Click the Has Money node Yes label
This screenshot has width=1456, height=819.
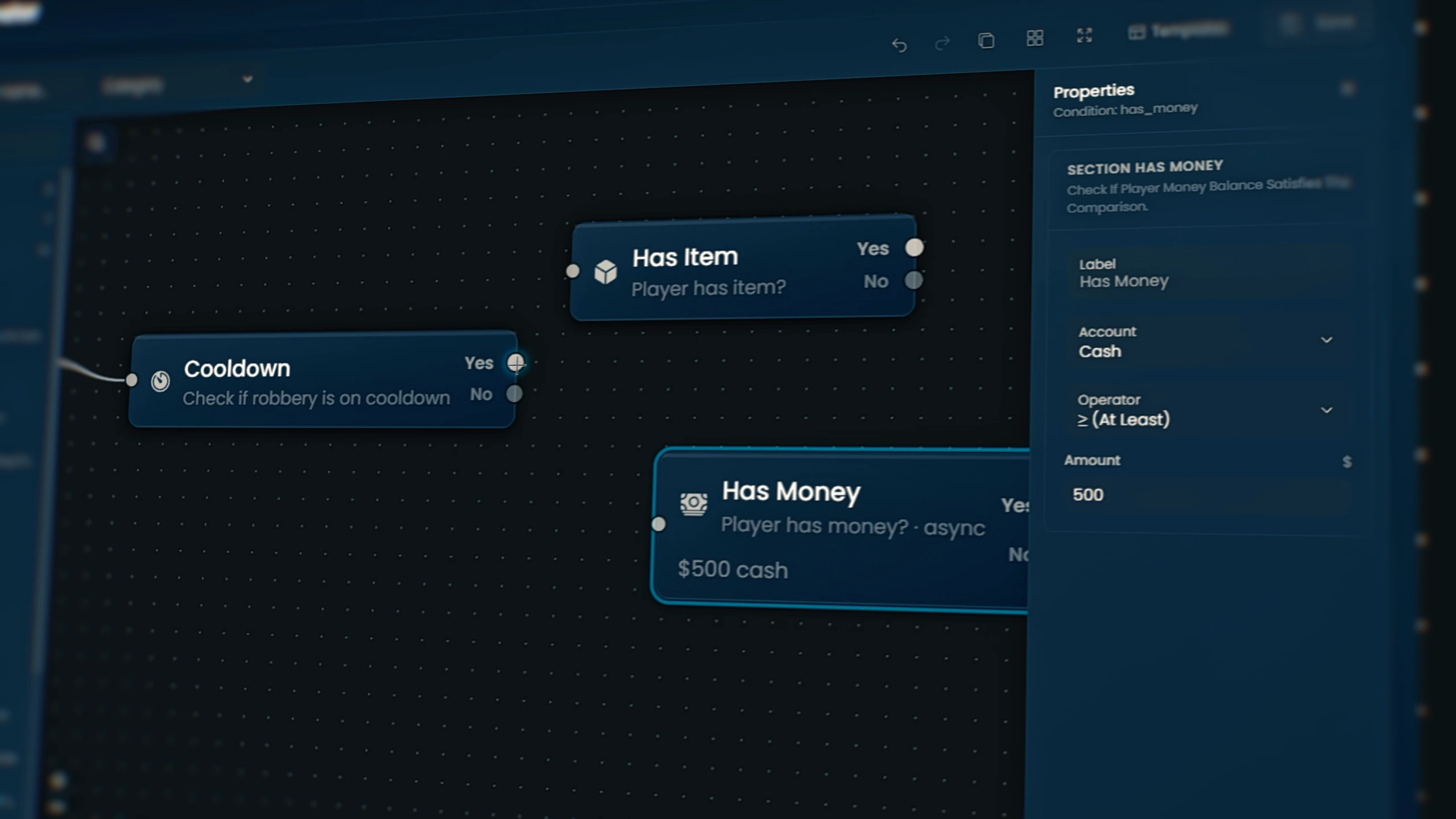pos(1015,505)
